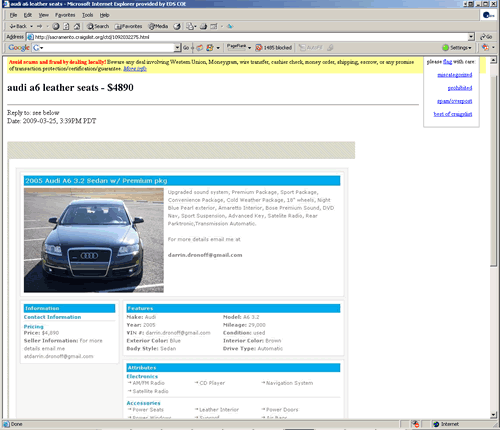500x432 pixels.
Task: Click the Stop loading icon
Action: click(x=56, y=26)
